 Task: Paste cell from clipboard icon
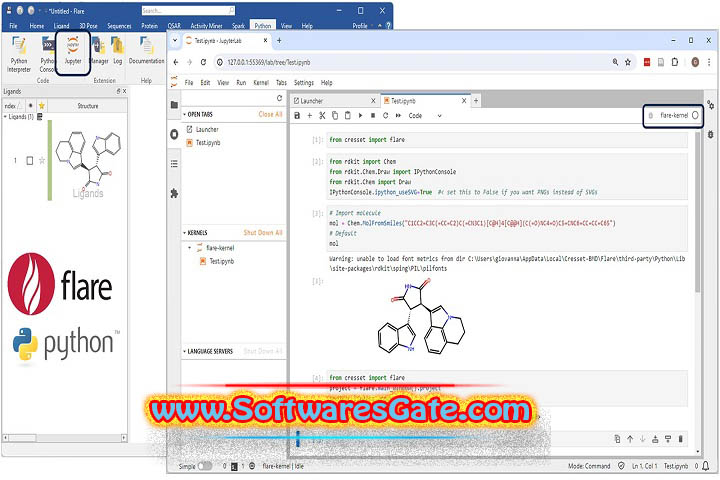click(x=348, y=116)
